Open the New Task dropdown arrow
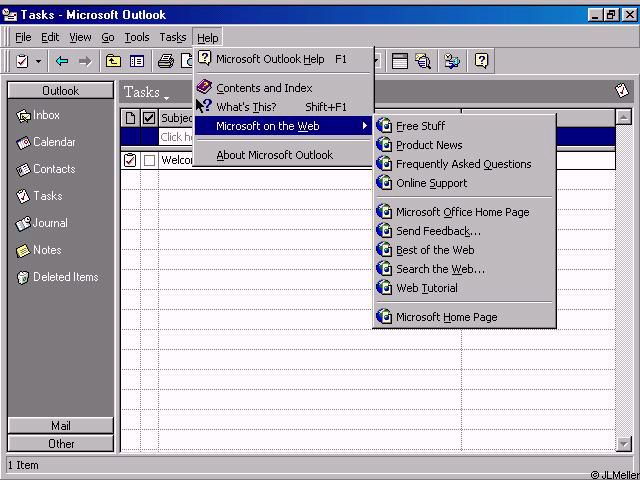640x480 pixels. click(x=38, y=61)
